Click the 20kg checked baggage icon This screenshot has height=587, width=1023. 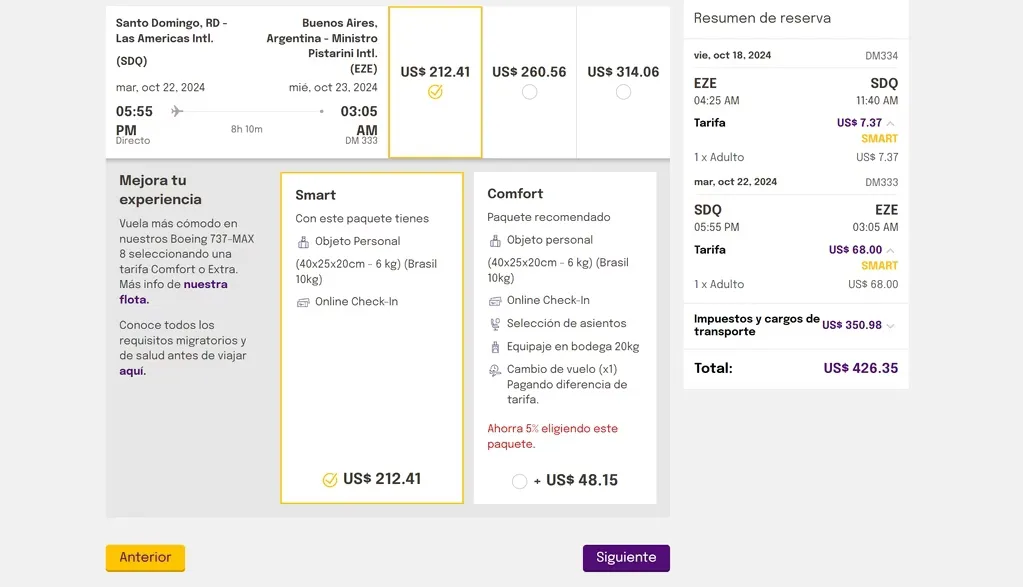pyautogui.click(x=495, y=347)
